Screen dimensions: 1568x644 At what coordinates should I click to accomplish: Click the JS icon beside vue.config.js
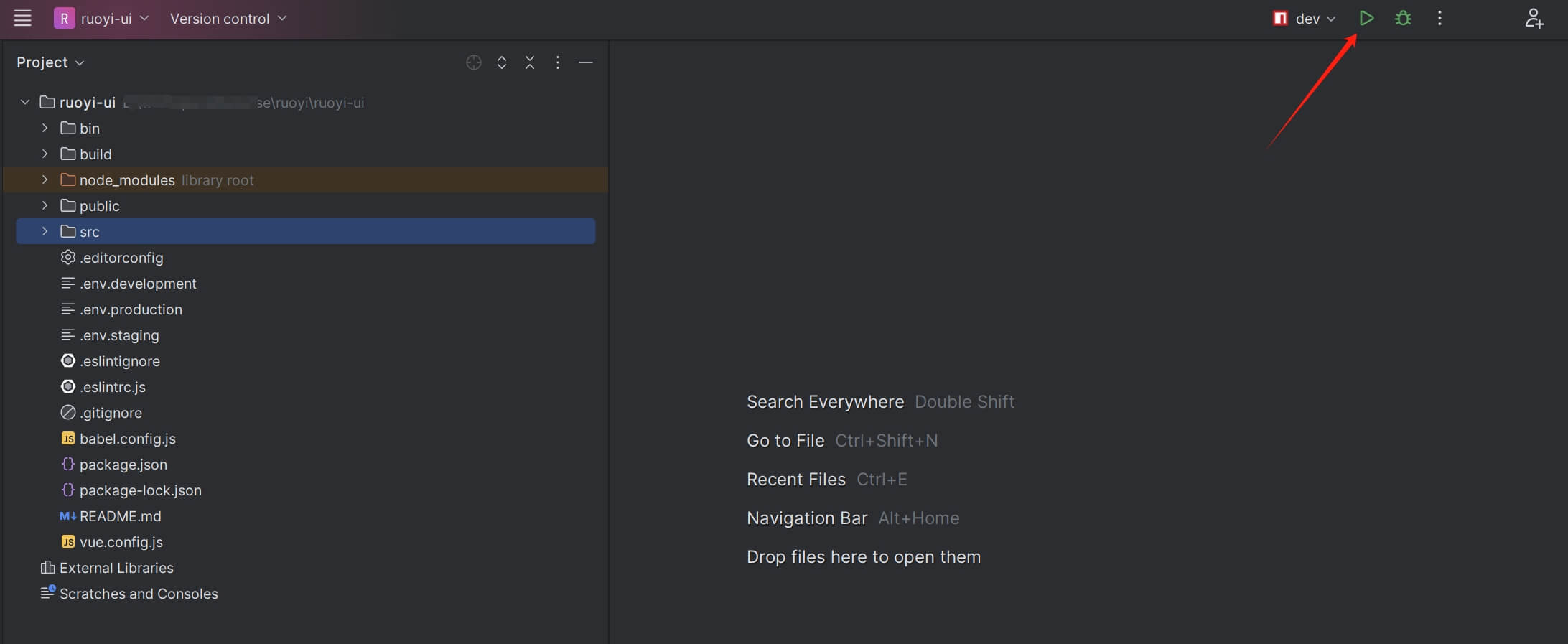[x=67, y=541]
